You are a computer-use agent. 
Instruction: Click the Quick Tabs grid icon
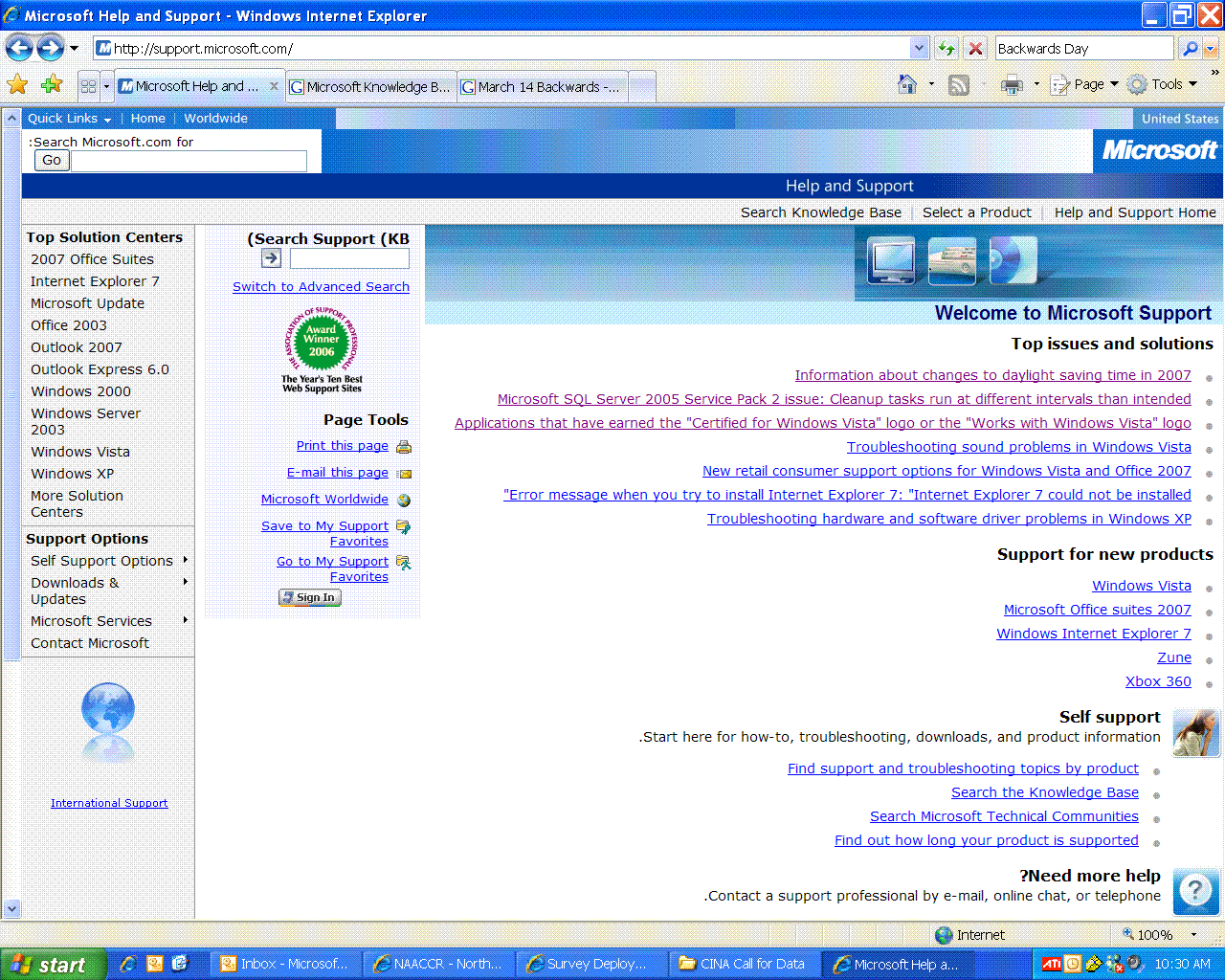click(88, 86)
